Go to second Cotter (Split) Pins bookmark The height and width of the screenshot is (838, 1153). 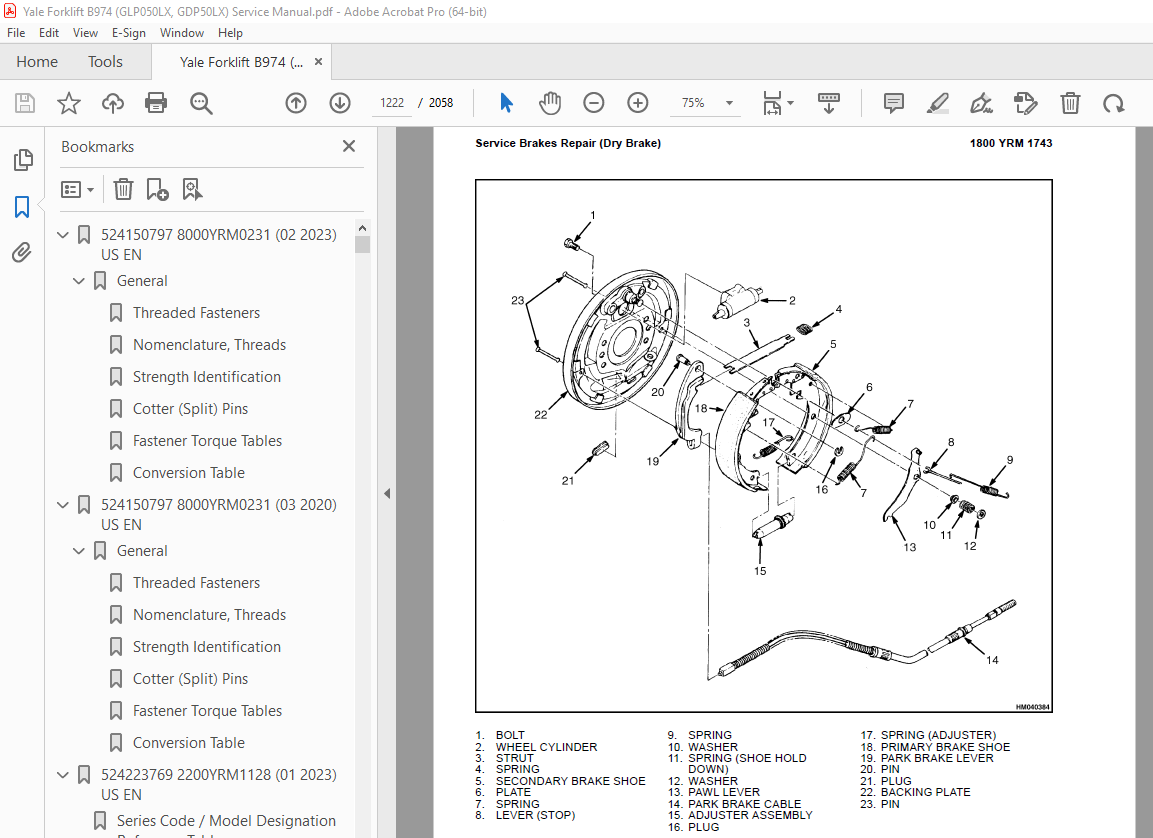[x=190, y=678]
